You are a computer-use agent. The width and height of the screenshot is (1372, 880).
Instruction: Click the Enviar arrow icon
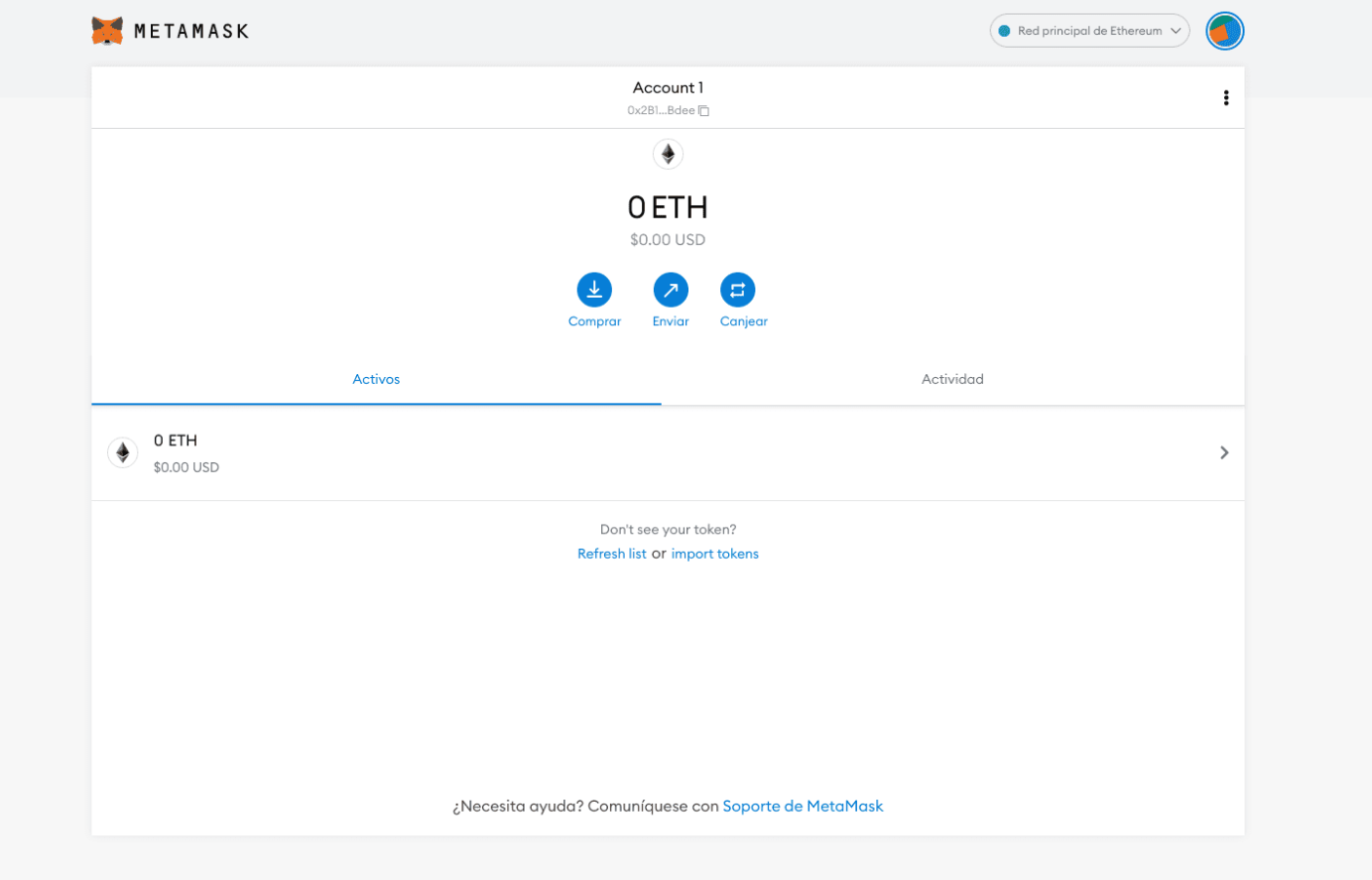click(x=671, y=290)
